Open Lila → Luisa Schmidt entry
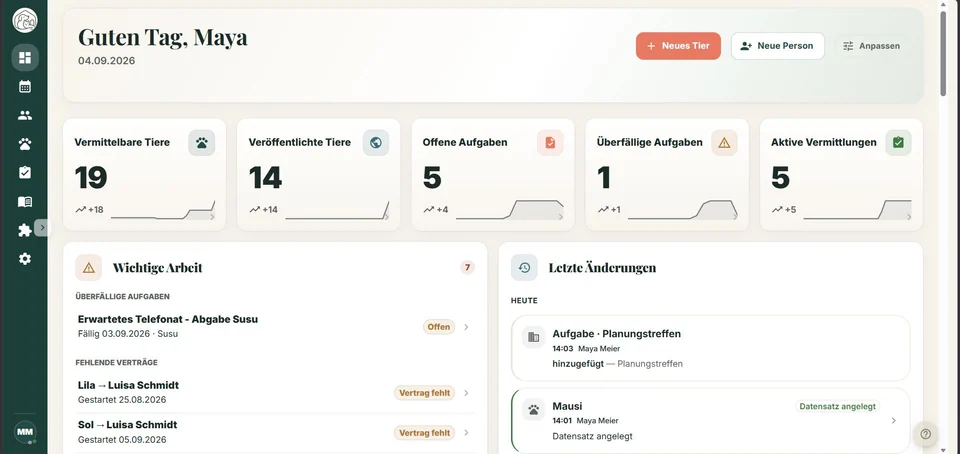 point(275,393)
